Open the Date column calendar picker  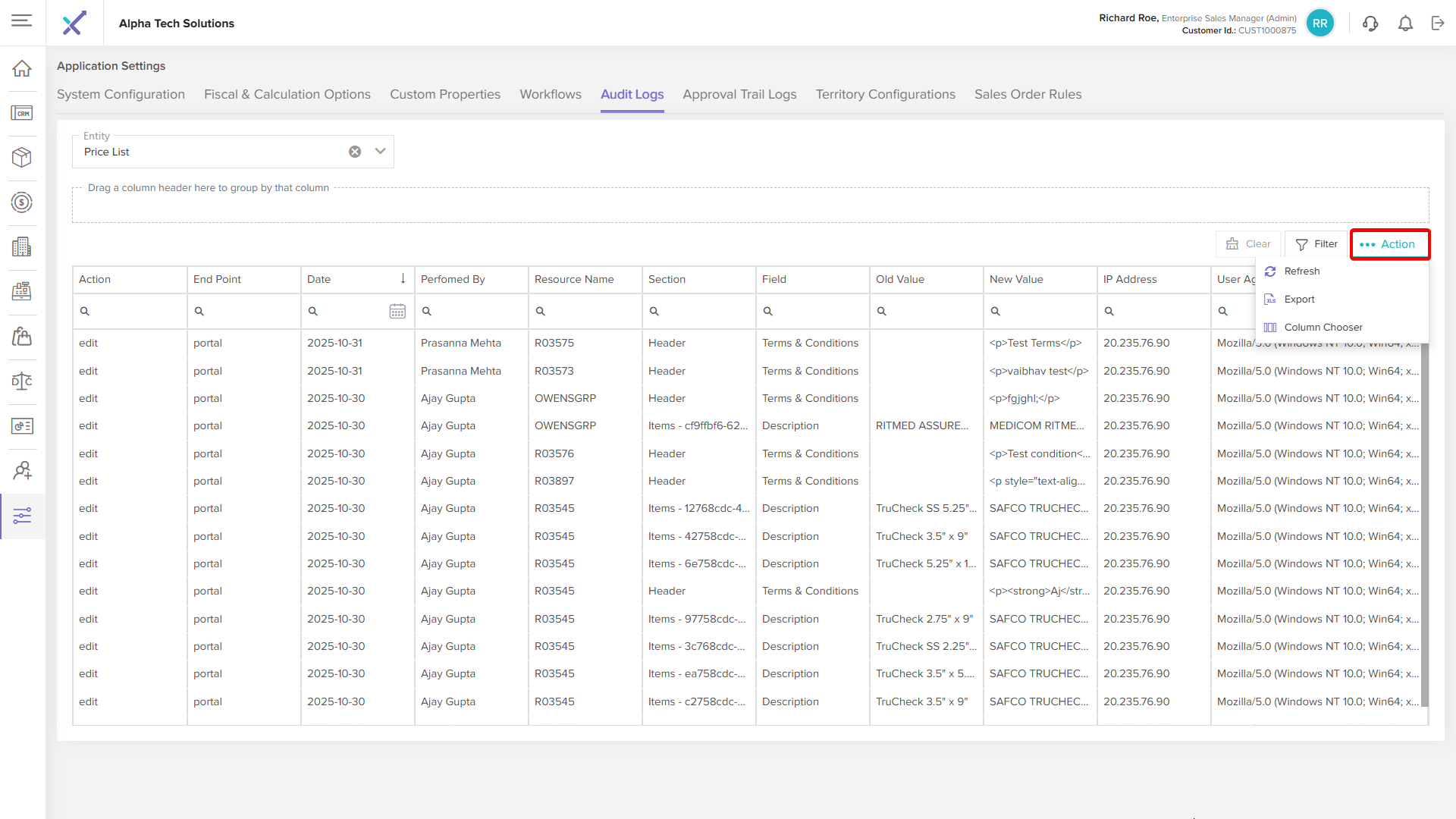point(397,311)
